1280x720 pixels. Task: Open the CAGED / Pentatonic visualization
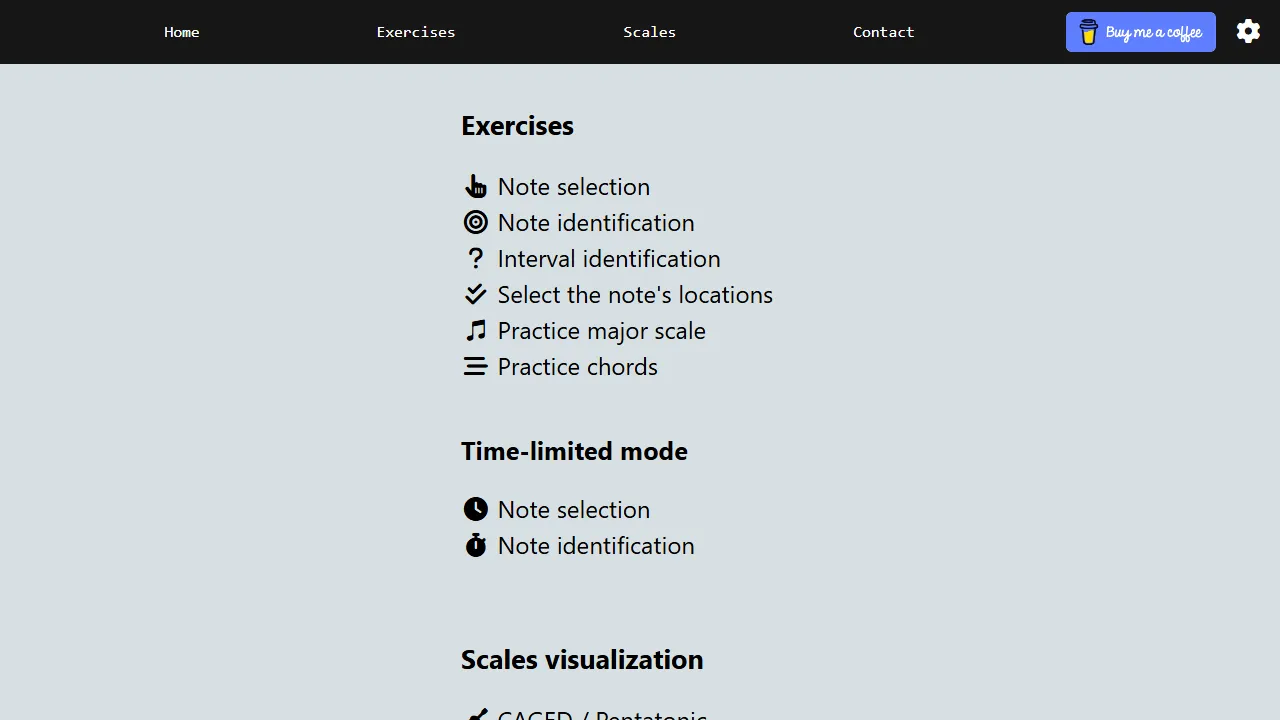[602, 714]
